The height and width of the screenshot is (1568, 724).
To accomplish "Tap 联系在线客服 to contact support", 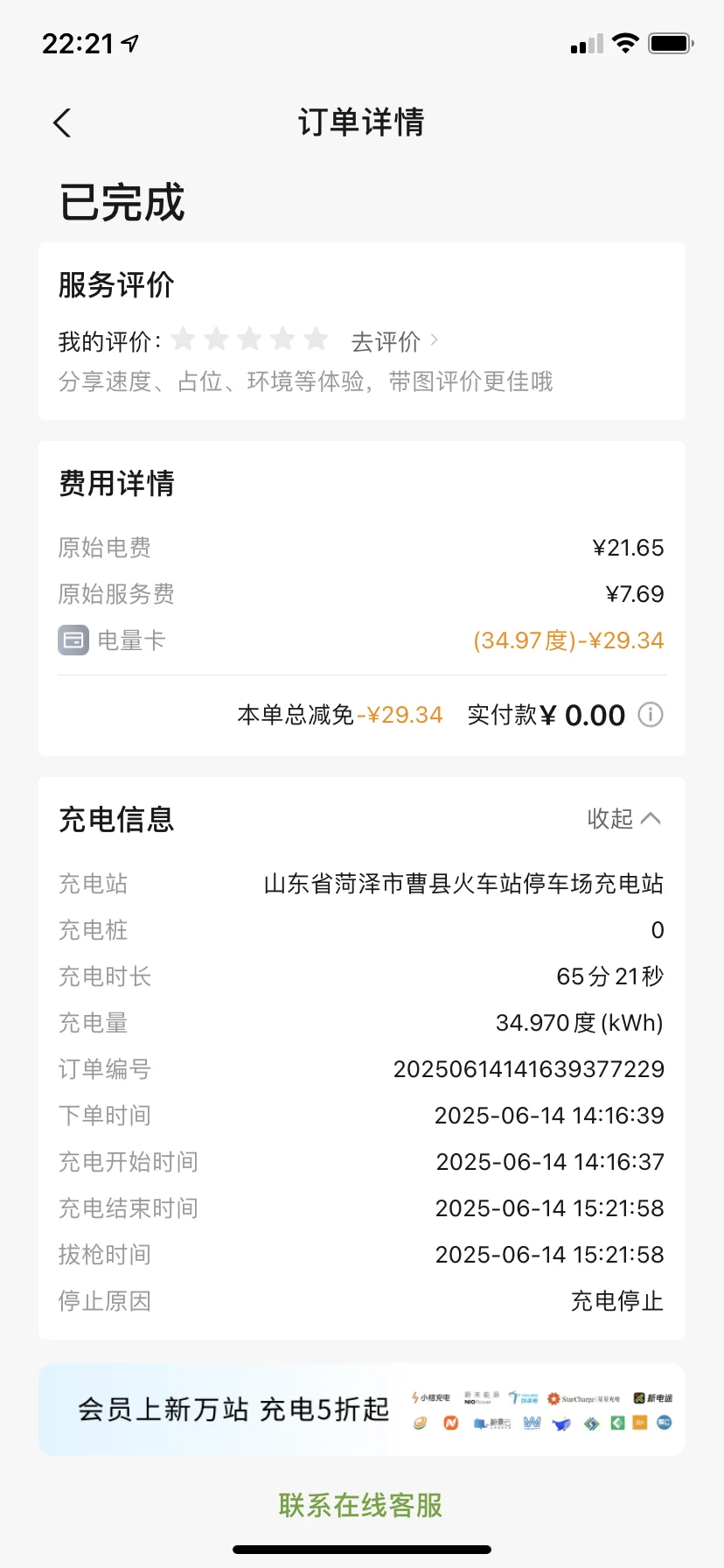I will point(361,1505).
